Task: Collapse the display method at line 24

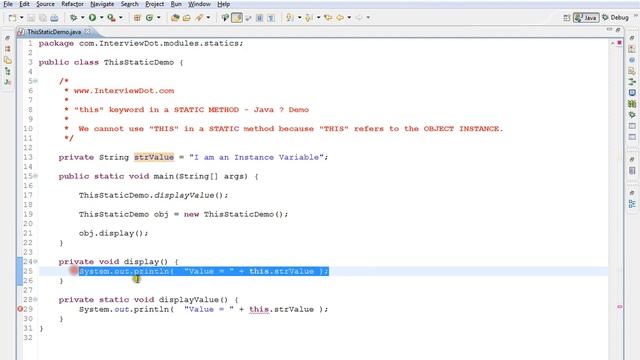Action: [36, 261]
